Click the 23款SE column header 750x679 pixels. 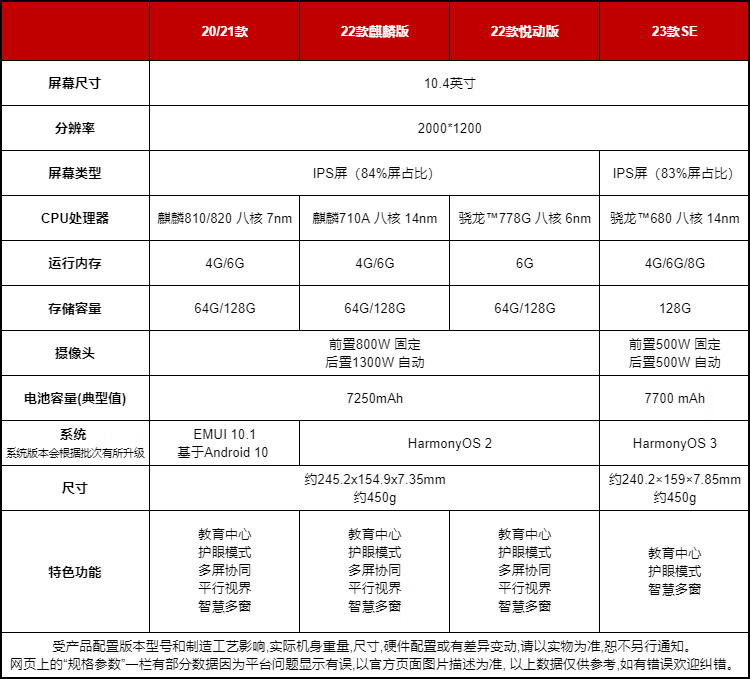click(674, 31)
